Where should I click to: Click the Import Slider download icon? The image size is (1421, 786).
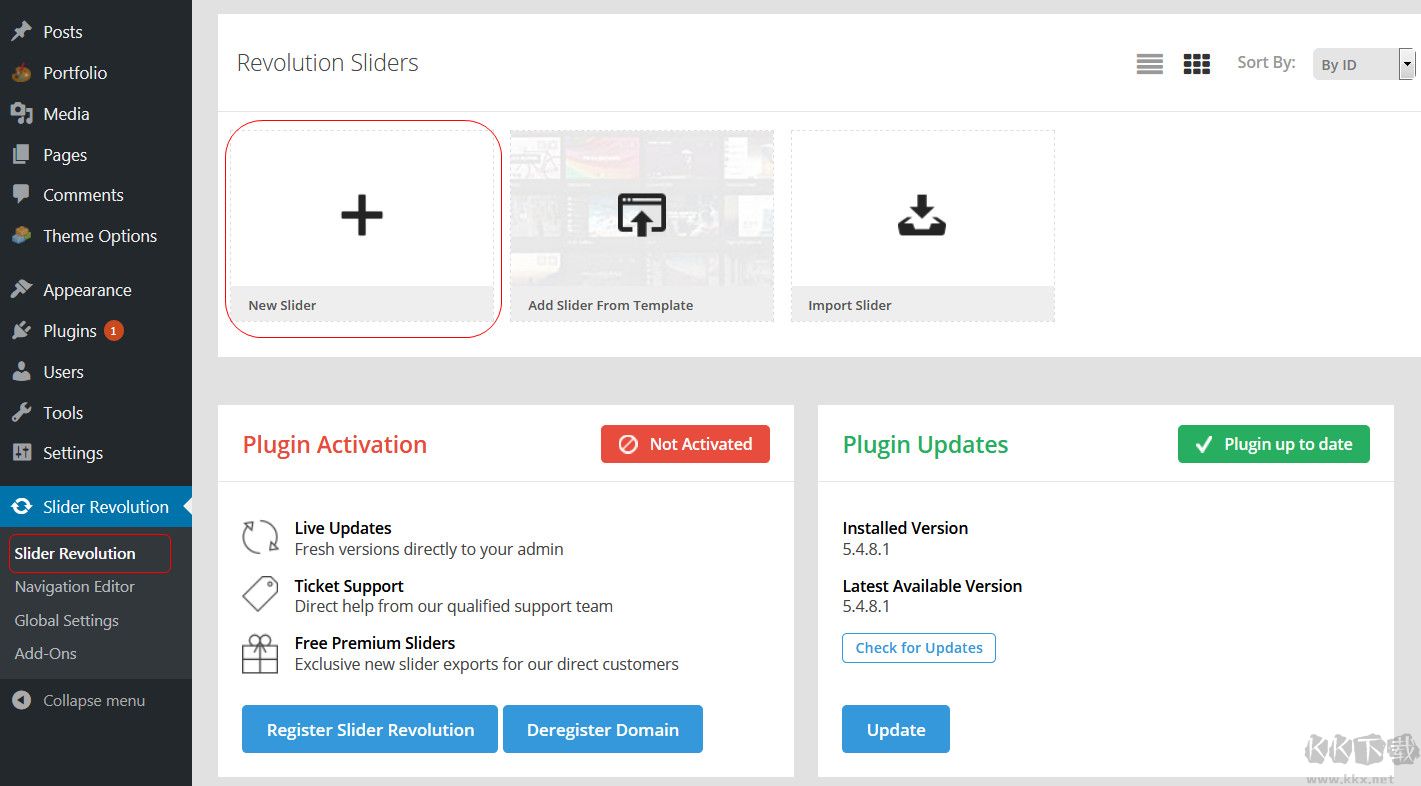(922, 215)
